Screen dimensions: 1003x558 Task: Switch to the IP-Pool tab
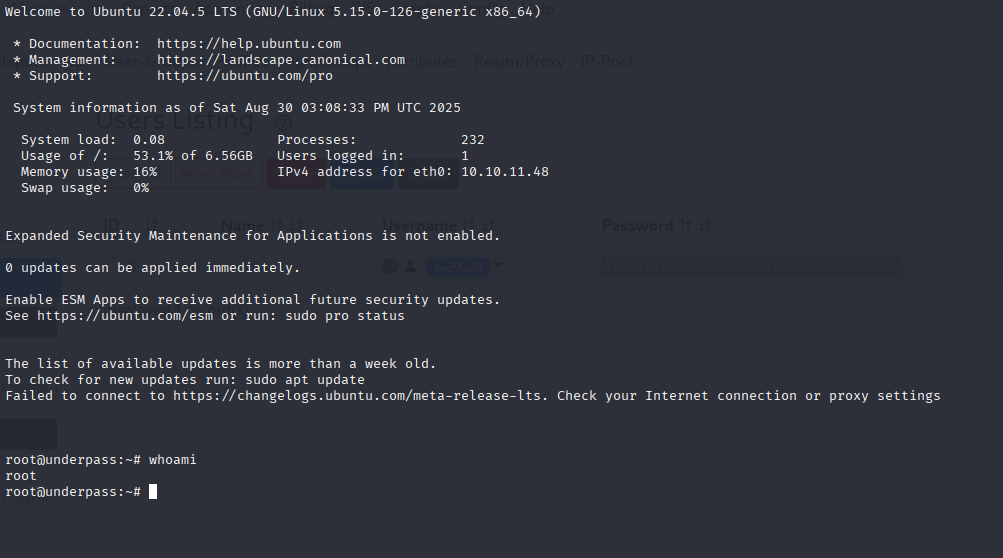click(606, 61)
